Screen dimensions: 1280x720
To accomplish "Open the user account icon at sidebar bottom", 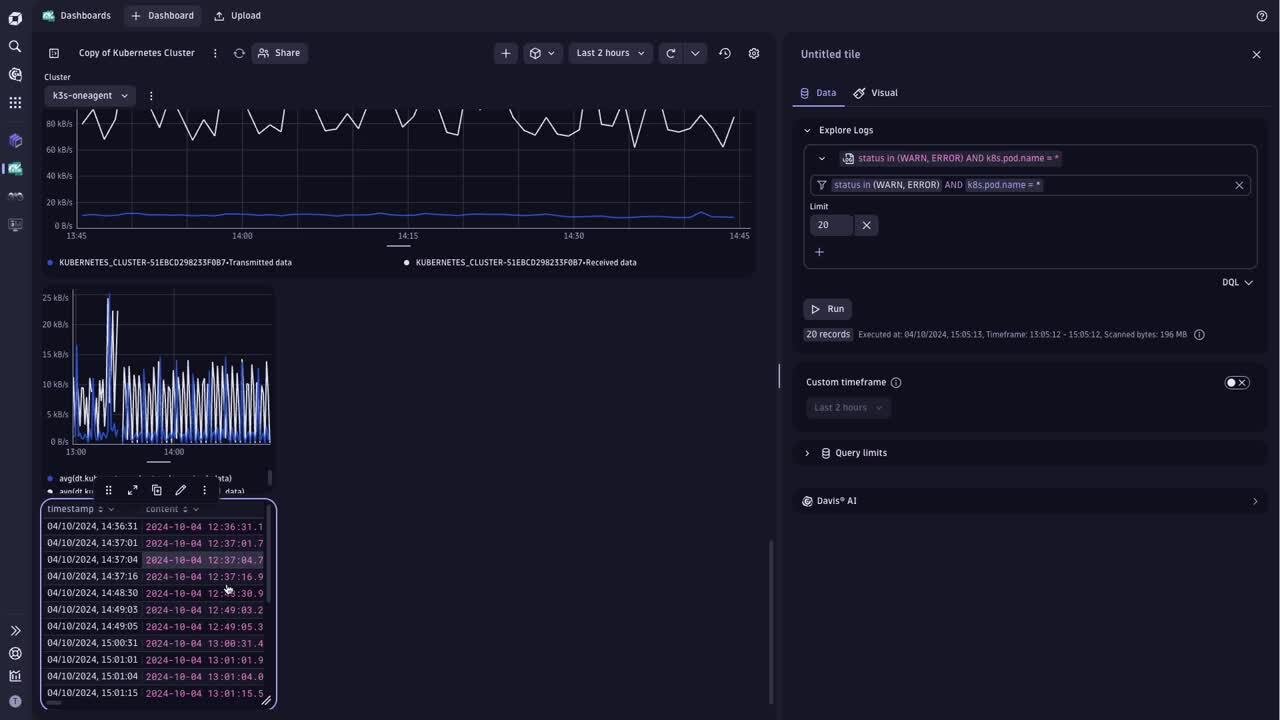I will (15, 701).
